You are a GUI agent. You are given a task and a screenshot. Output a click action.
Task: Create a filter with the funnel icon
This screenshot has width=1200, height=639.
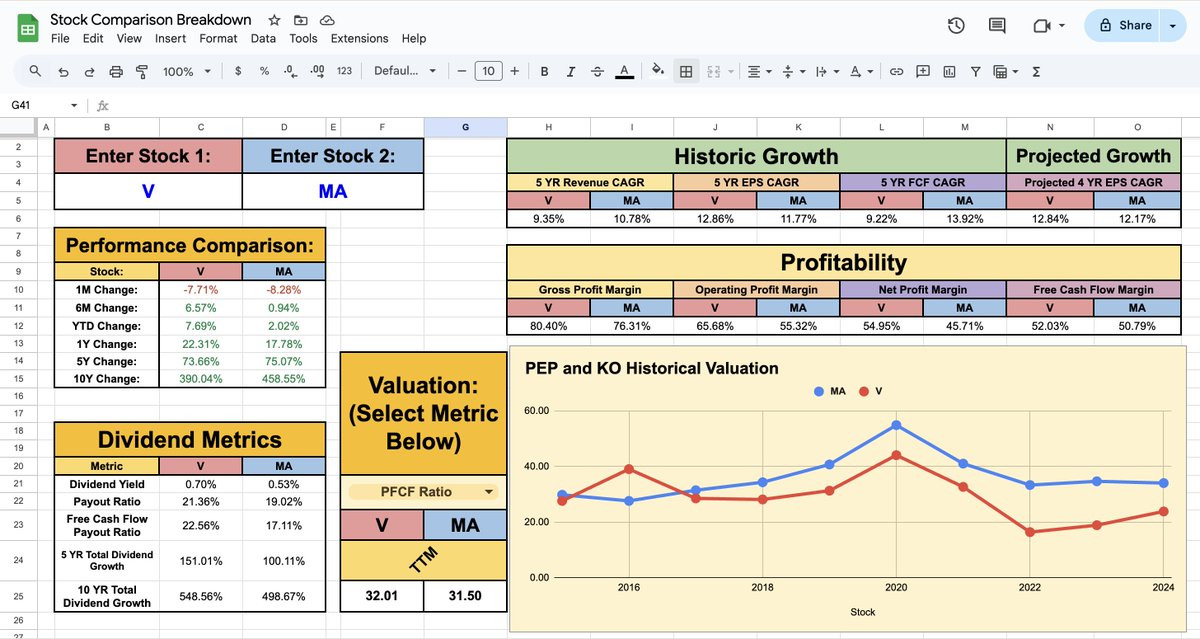975,71
